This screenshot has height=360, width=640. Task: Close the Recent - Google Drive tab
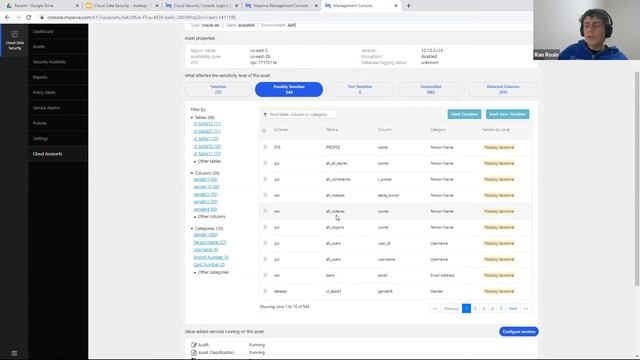77,6
